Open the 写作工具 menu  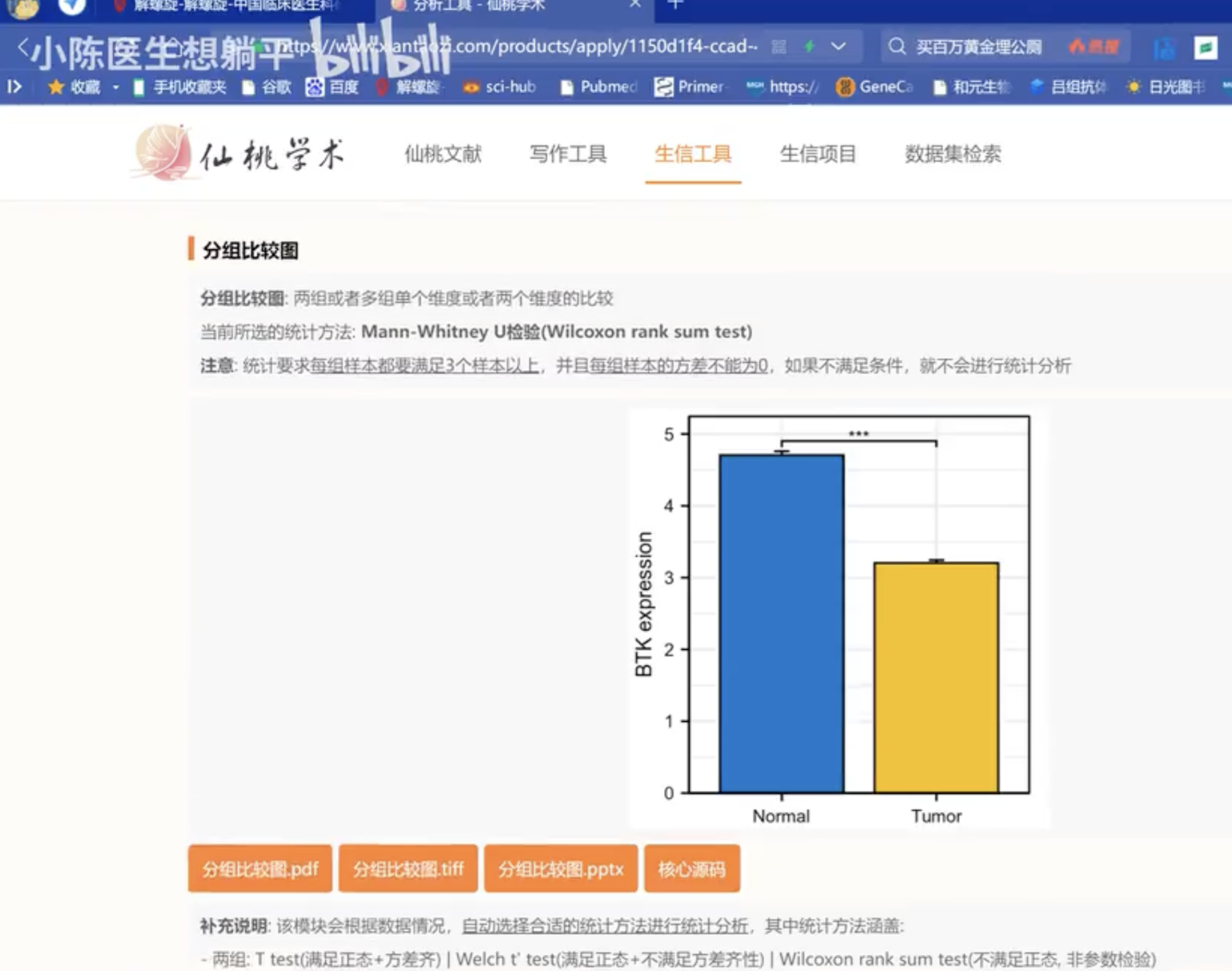pyautogui.click(x=568, y=154)
